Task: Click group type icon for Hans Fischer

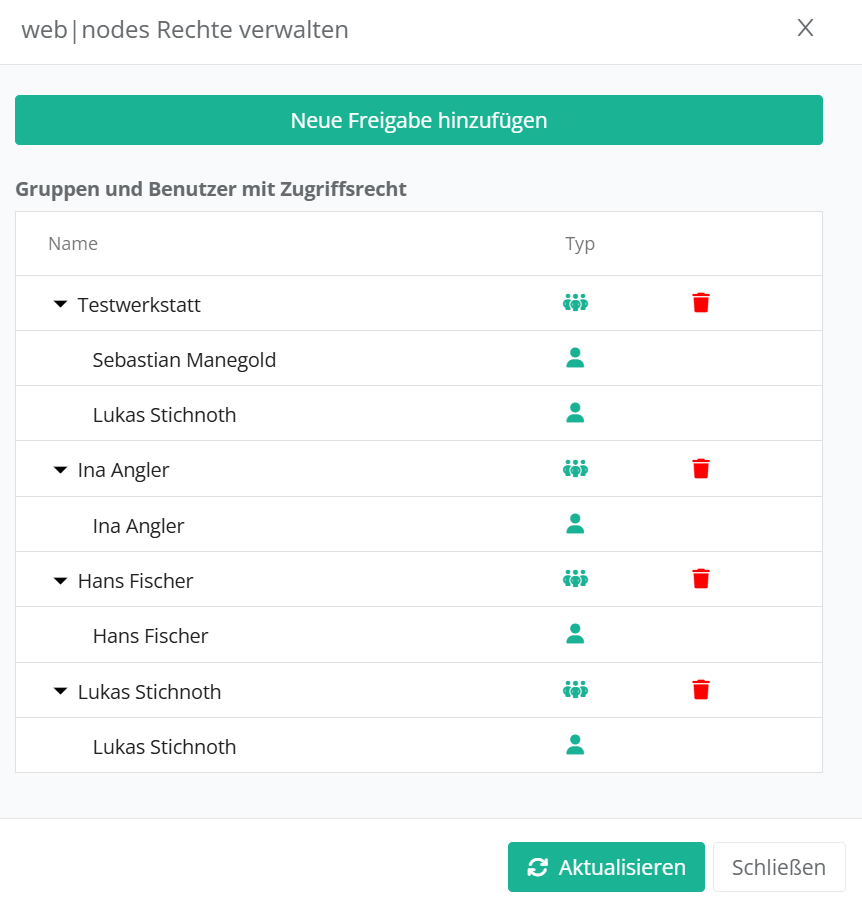Action: 575,579
